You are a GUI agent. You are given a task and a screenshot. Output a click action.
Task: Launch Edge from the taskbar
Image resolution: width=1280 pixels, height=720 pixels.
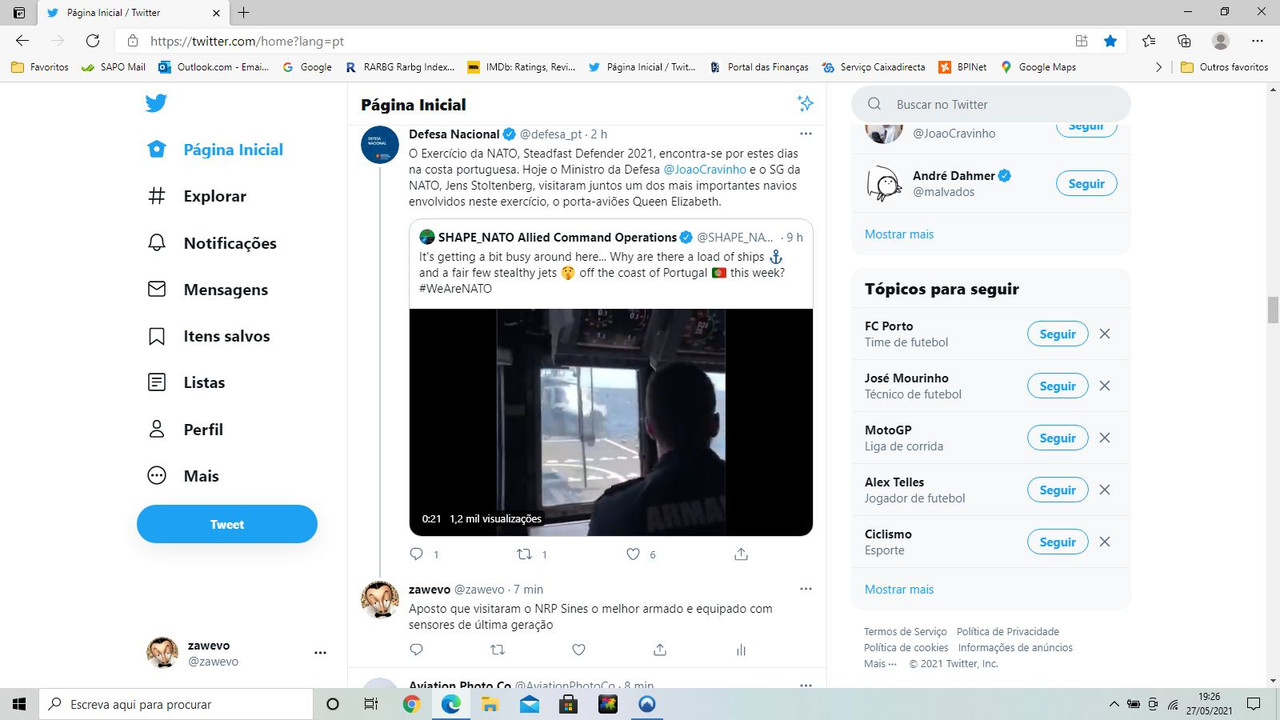pos(451,704)
